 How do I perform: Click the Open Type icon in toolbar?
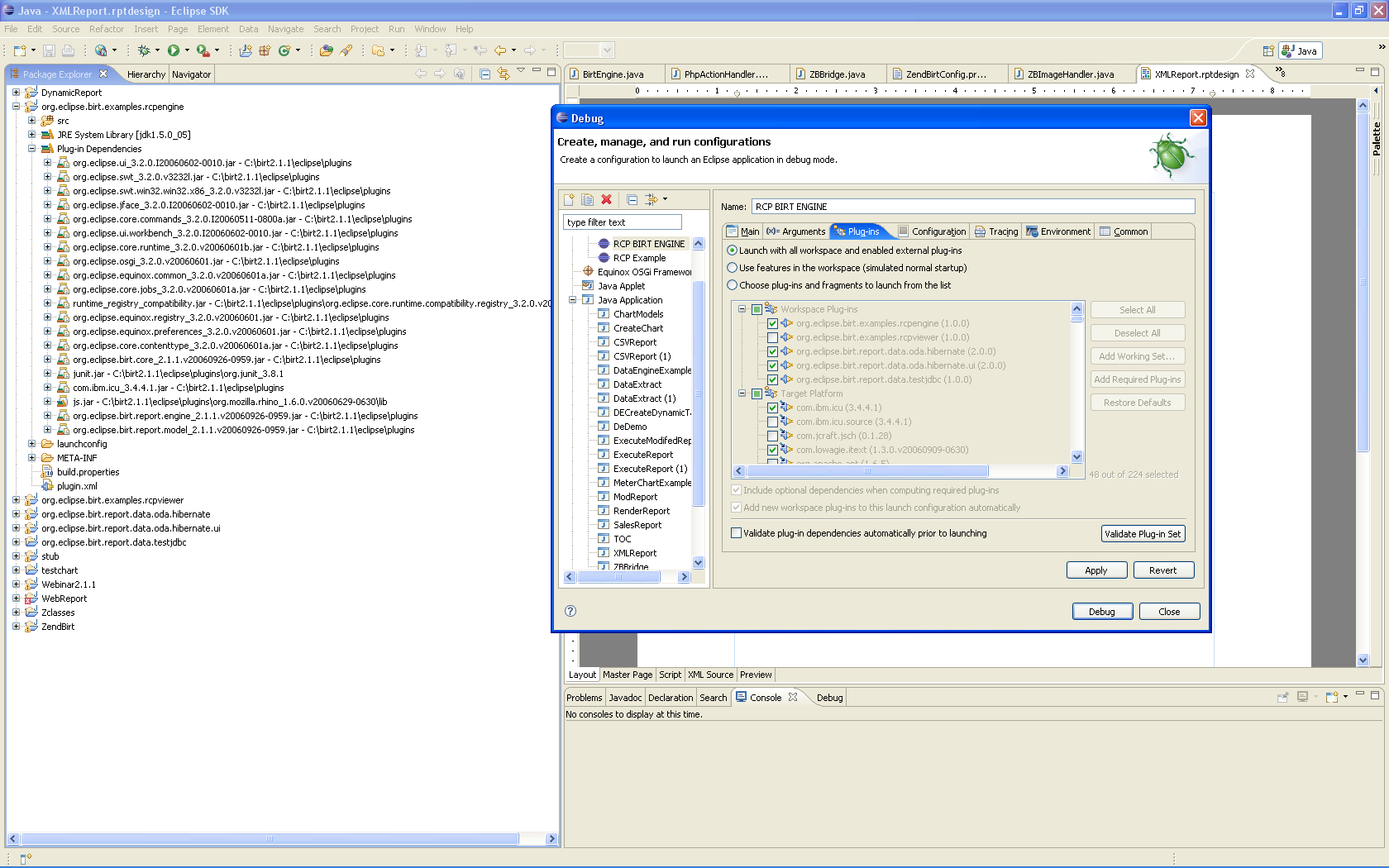(x=326, y=50)
